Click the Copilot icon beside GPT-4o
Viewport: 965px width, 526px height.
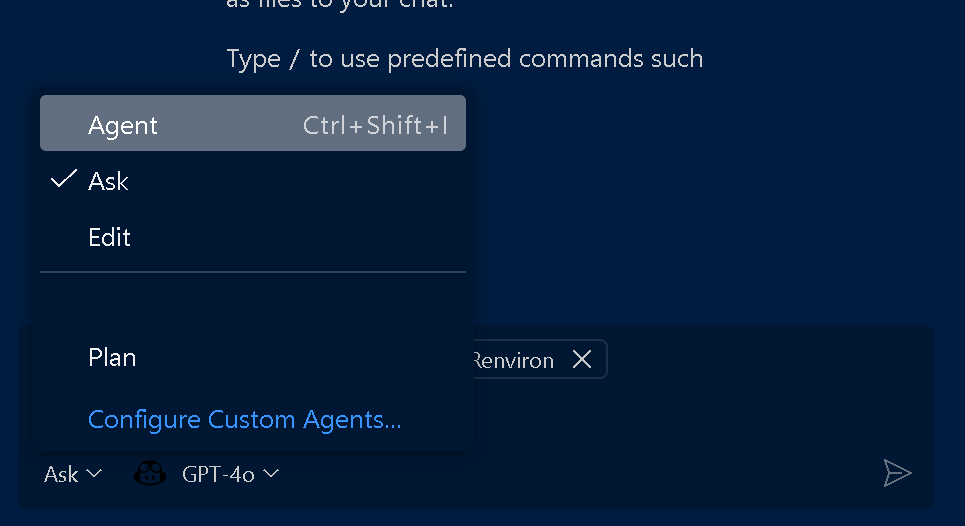[150, 474]
